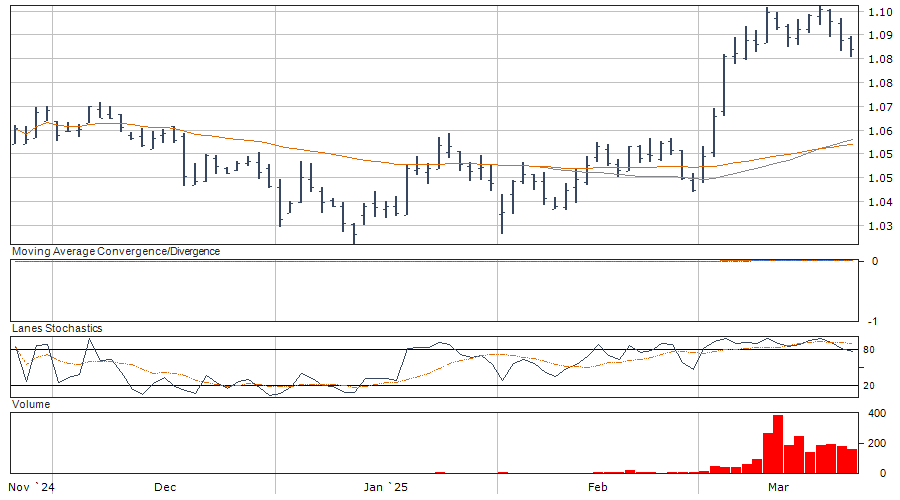Select the Dec date axis label
The image size is (900, 500).
(x=165, y=488)
